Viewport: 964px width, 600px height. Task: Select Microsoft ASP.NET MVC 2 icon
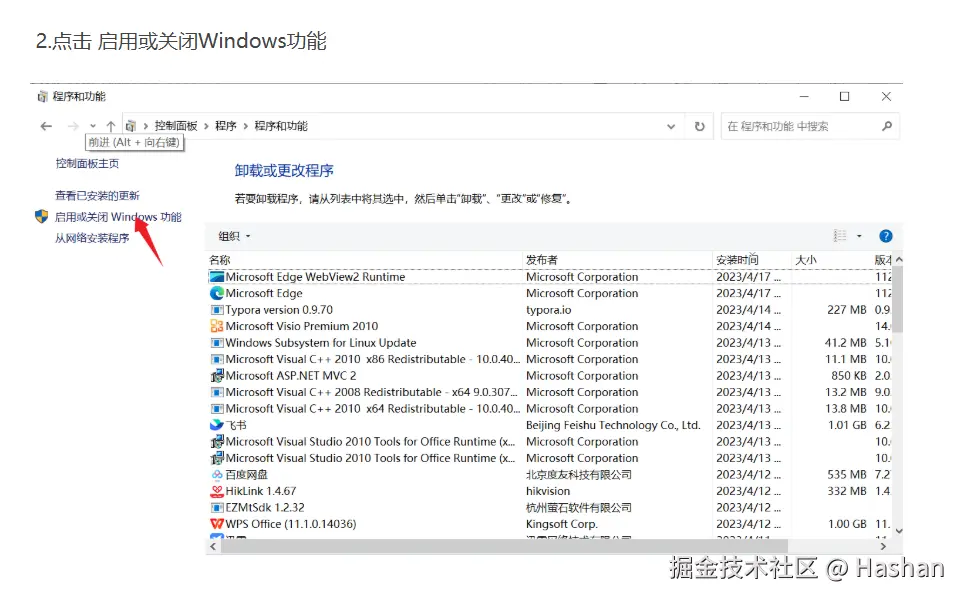pyautogui.click(x=216, y=376)
